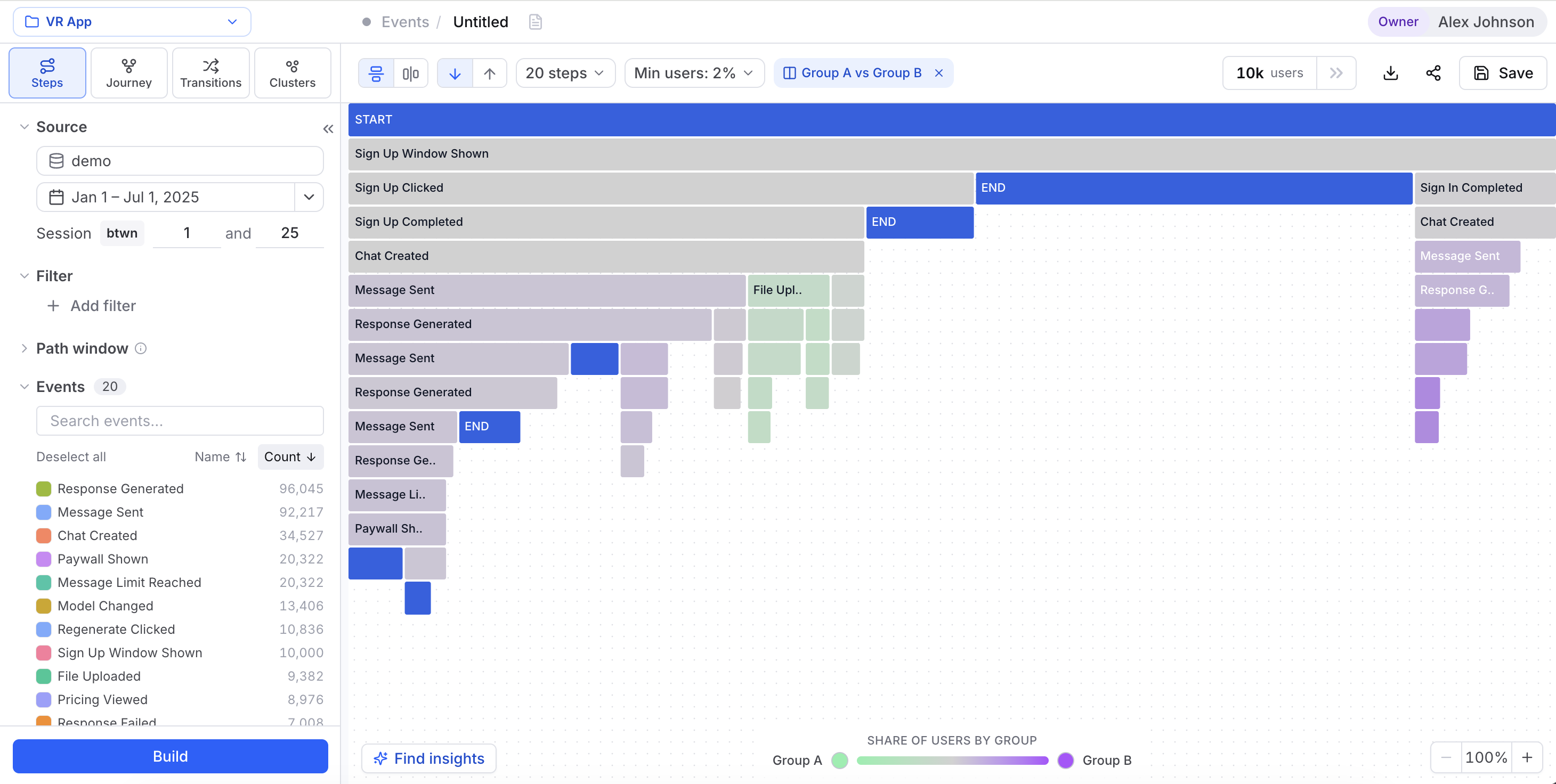
Task: Open the Min users 2% dropdown
Action: (694, 73)
